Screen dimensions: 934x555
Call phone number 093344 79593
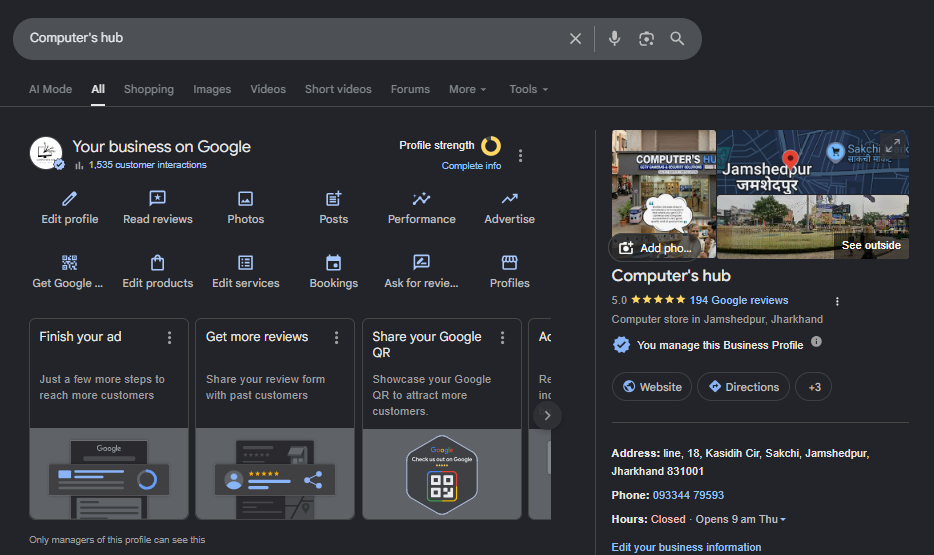[x=688, y=495]
